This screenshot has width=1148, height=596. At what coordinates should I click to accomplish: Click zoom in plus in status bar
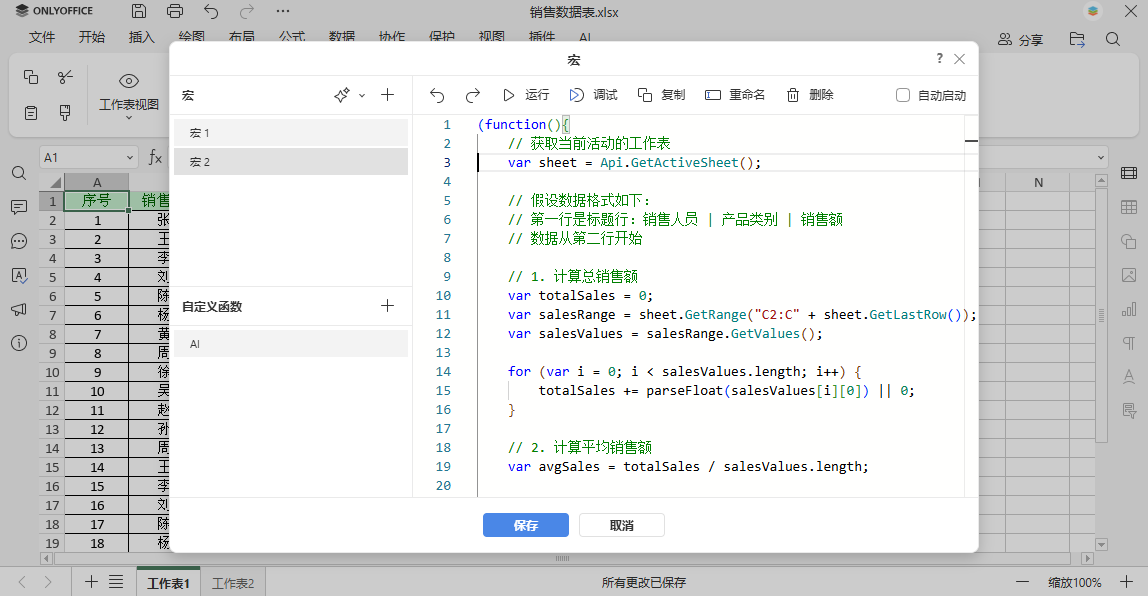(x=1126, y=582)
